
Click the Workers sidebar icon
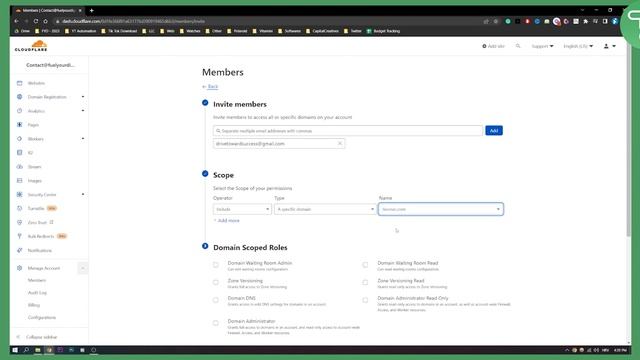19,139
